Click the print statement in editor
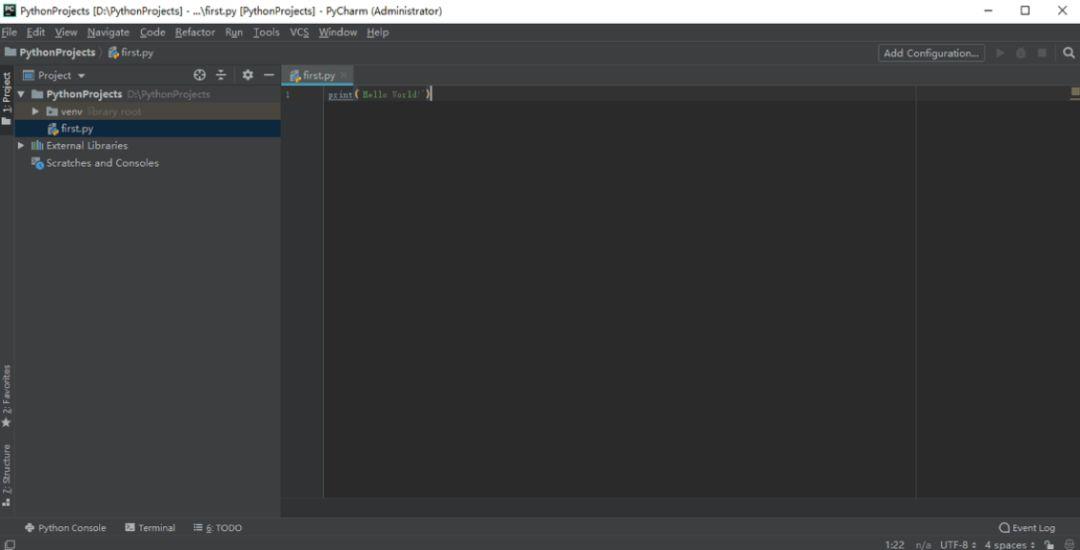 coord(380,94)
